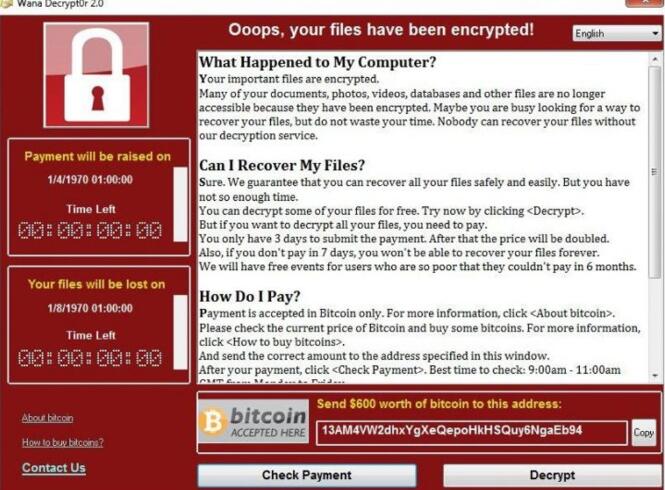Click the large padlock image
Image resolution: width=665 pixels, height=490 pixels.
click(x=96, y=75)
